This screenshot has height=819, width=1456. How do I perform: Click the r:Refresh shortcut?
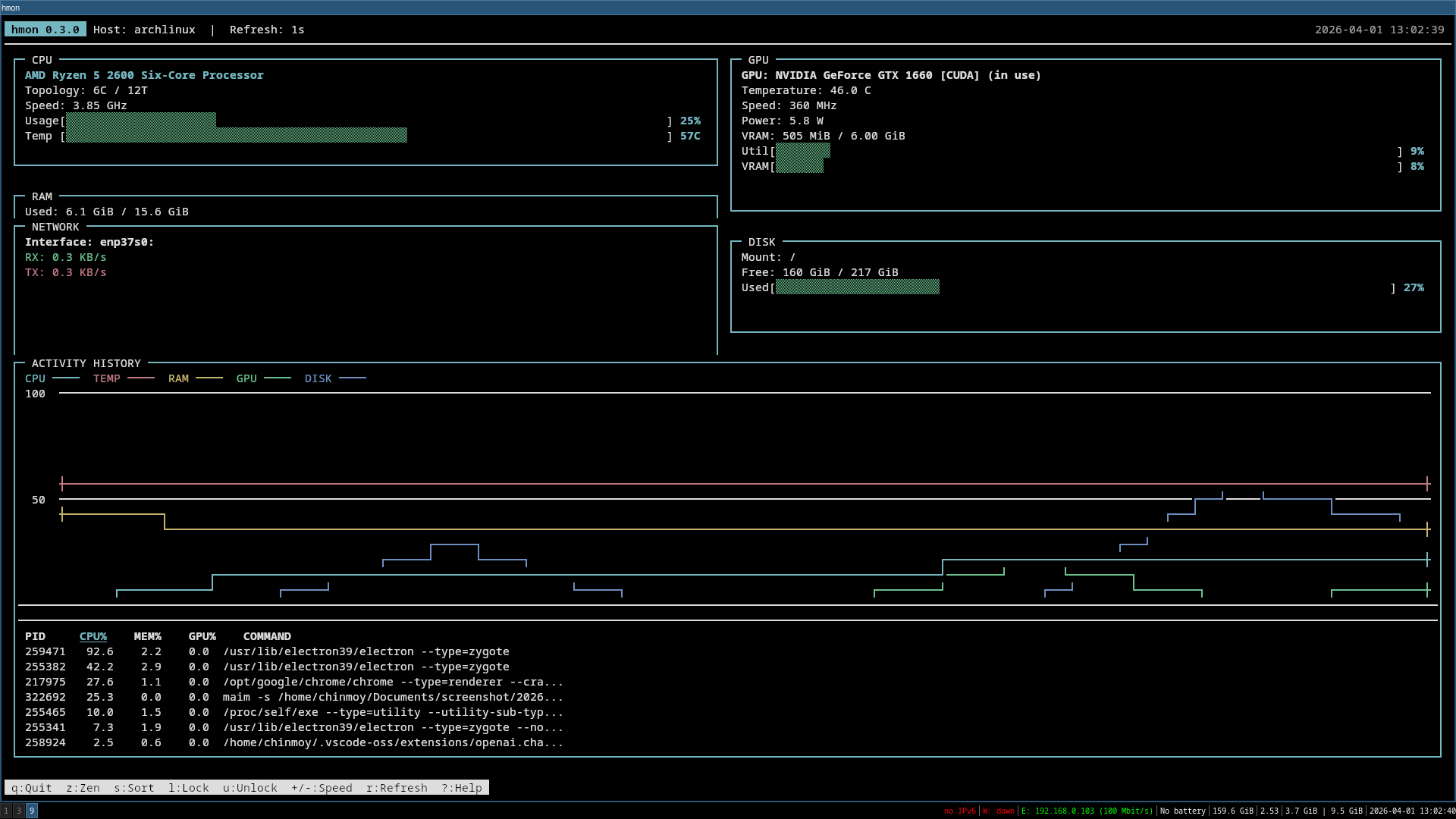(397, 788)
